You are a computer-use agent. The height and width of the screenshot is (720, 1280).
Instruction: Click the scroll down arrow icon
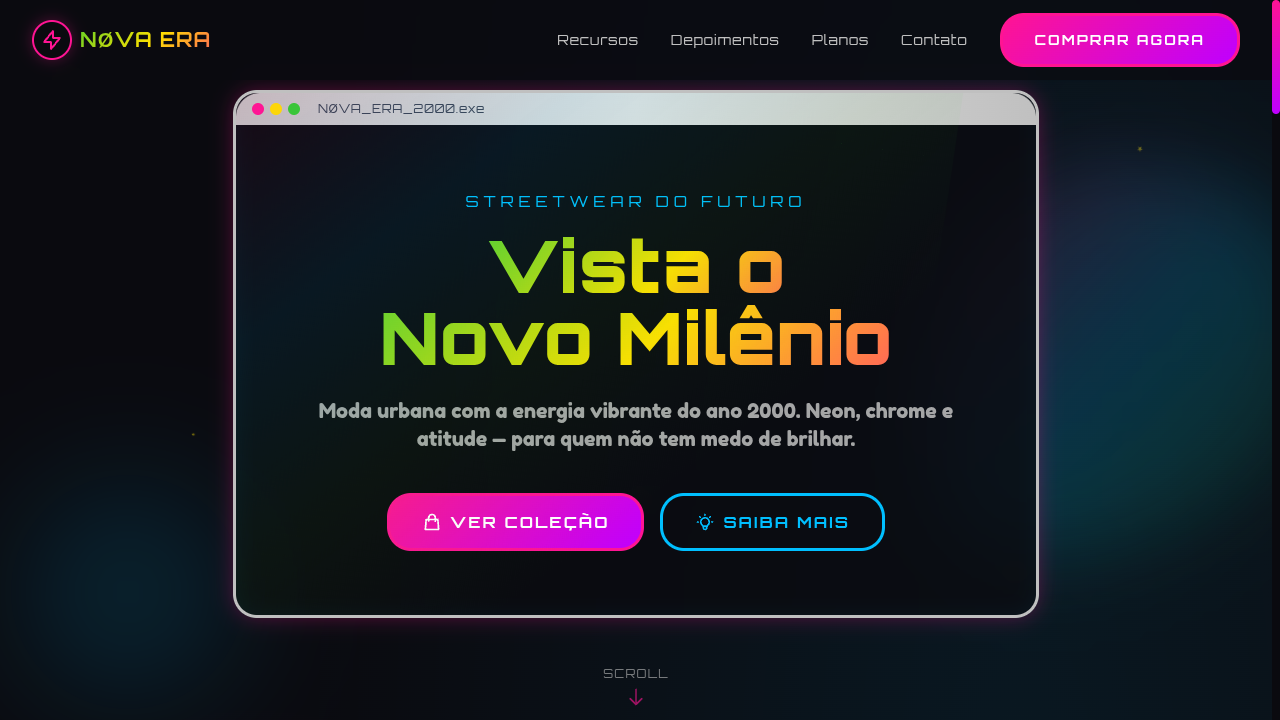point(636,697)
